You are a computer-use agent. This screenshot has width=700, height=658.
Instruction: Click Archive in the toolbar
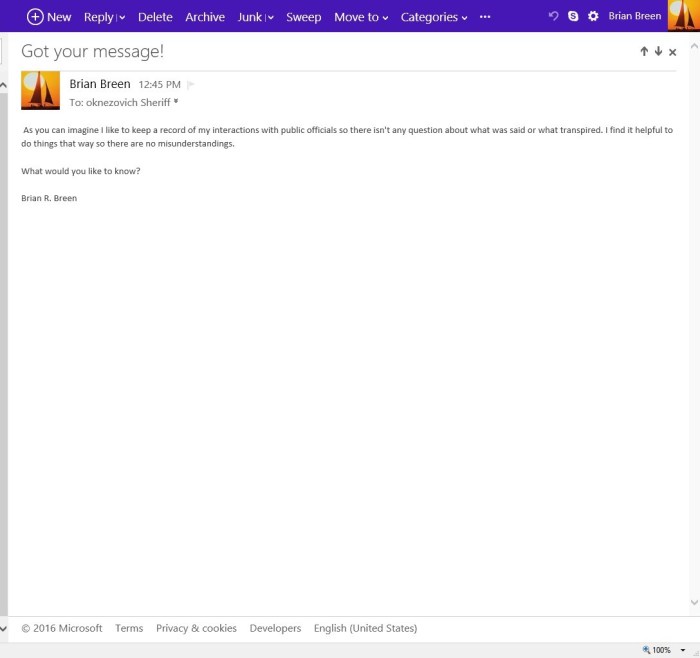[x=205, y=17]
